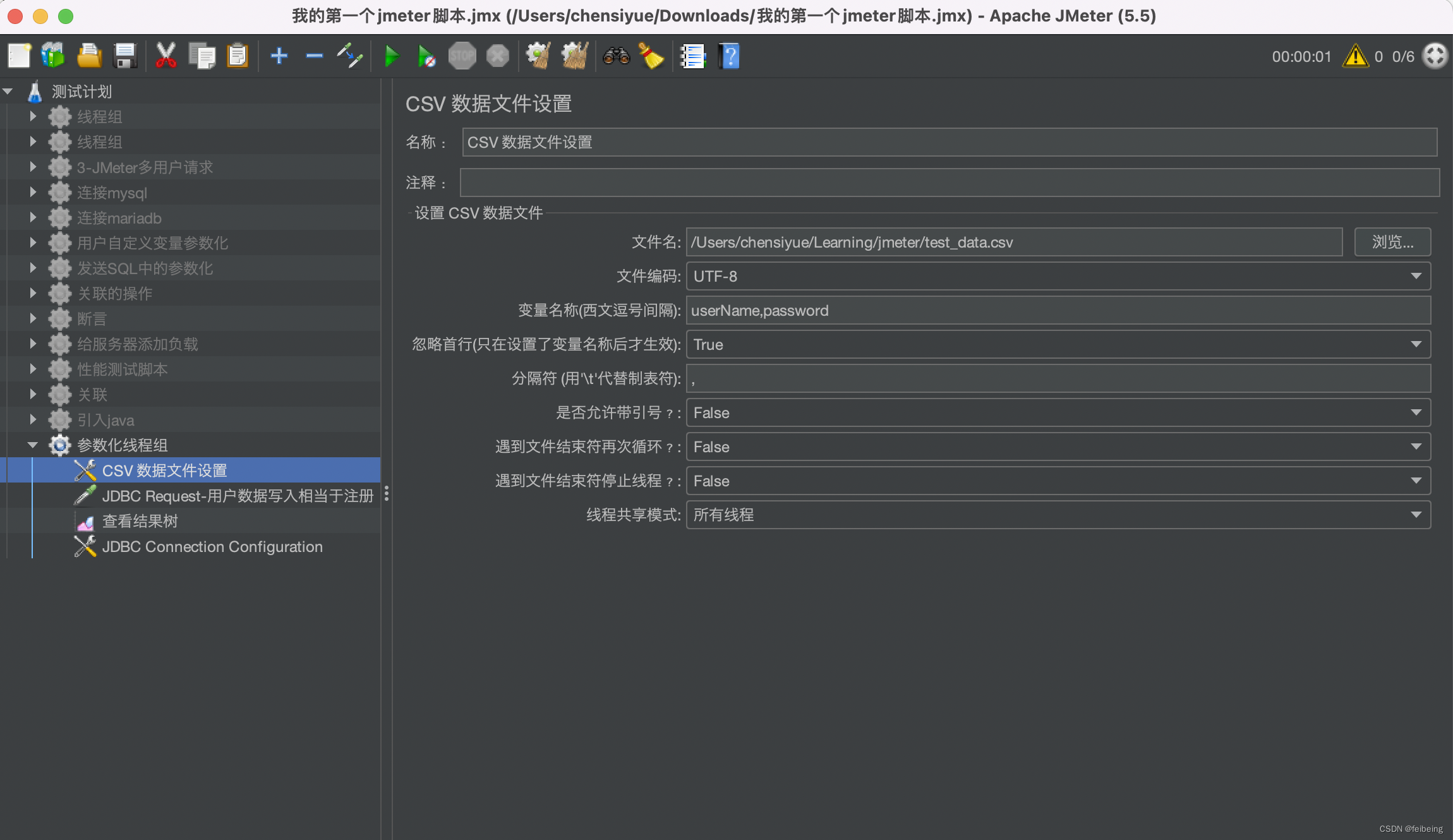Click the Clear results broom icon
The width and height of the screenshot is (1453, 840).
538,56
